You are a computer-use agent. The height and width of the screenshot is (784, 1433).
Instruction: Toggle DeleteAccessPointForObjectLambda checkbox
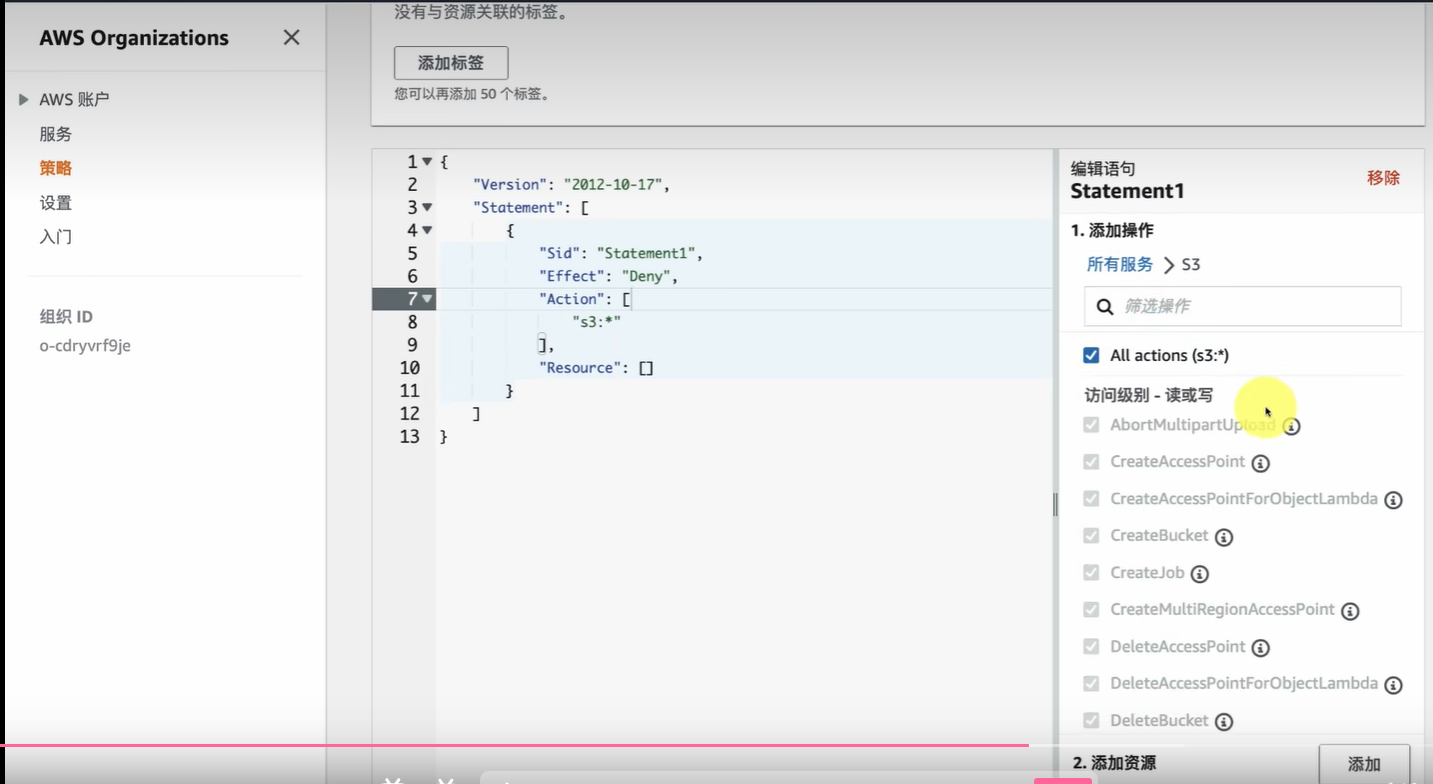[1091, 684]
